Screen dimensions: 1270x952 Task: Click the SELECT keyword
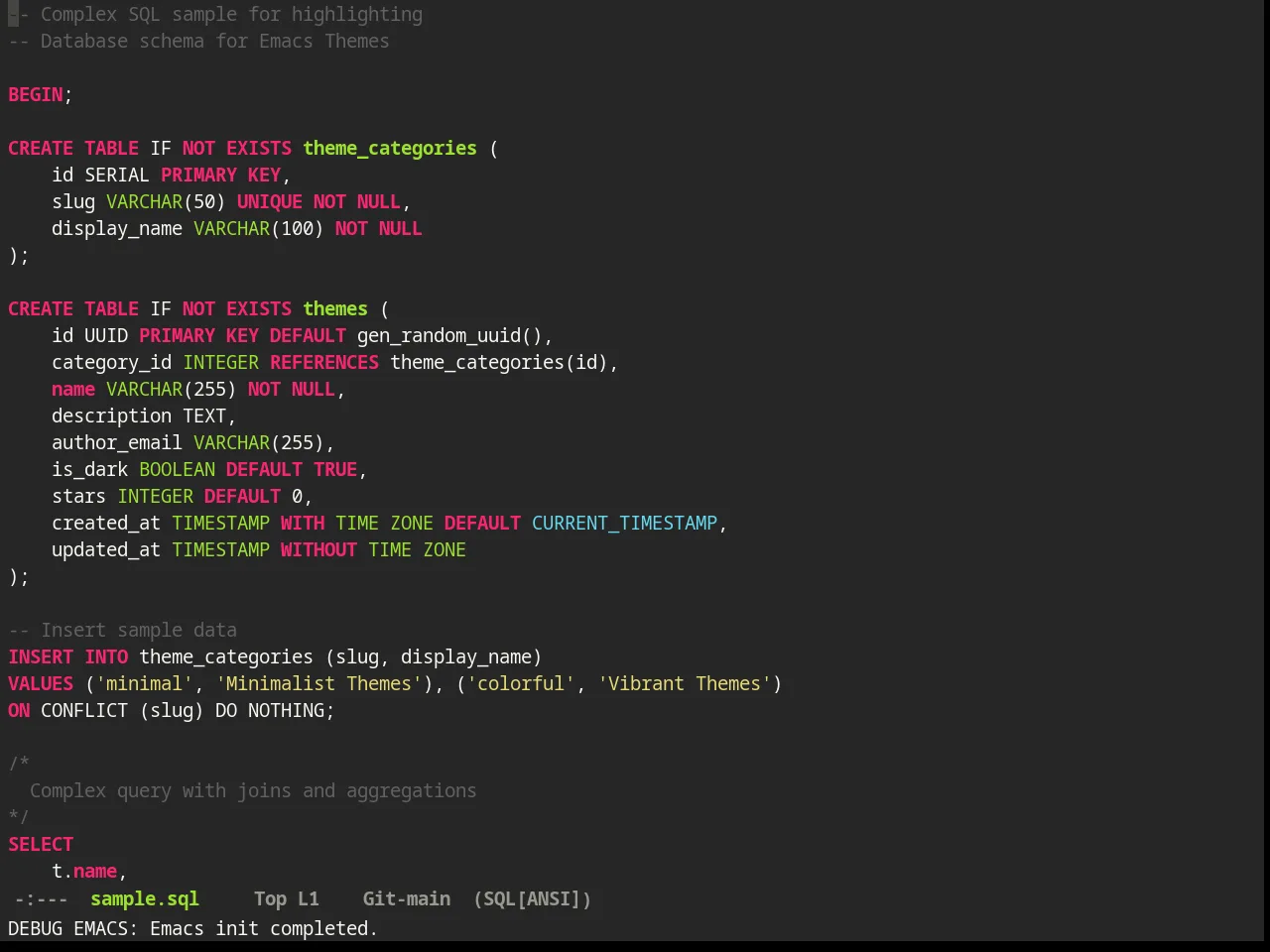click(41, 845)
